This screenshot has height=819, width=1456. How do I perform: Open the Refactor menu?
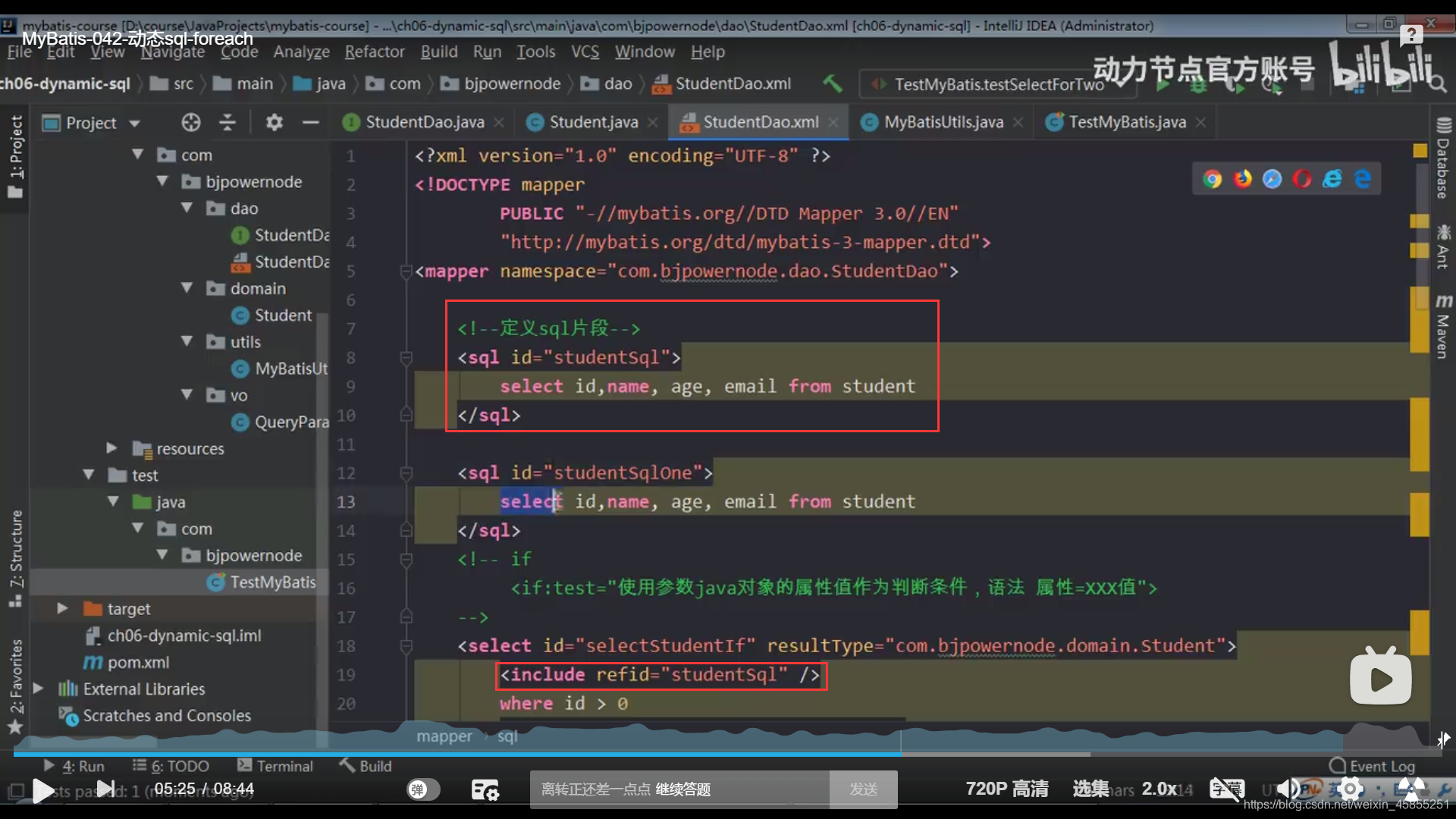(x=375, y=52)
